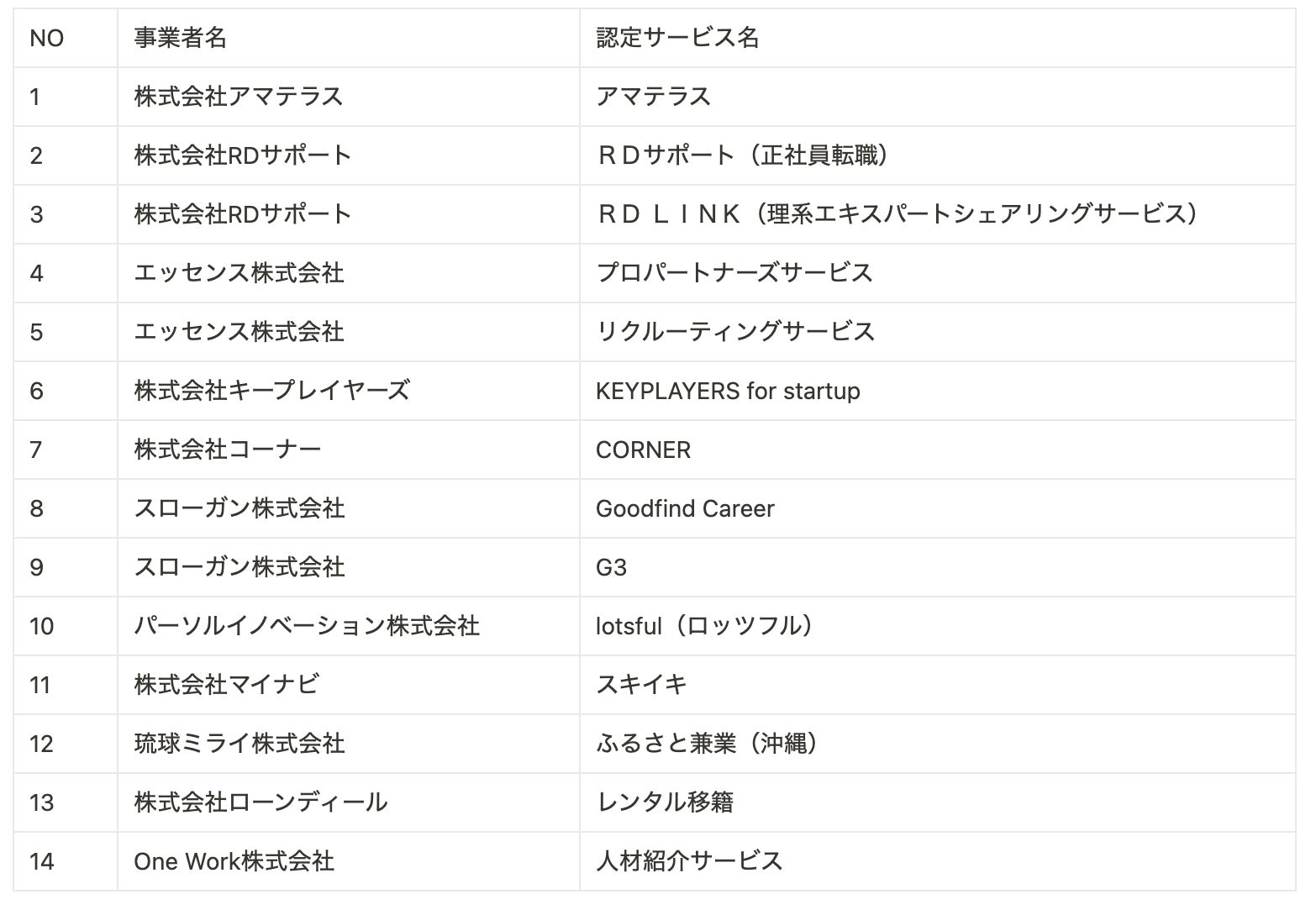Click KEYPLAYERS for startup text
The height and width of the screenshot is (910, 1316).
coord(728,392)
